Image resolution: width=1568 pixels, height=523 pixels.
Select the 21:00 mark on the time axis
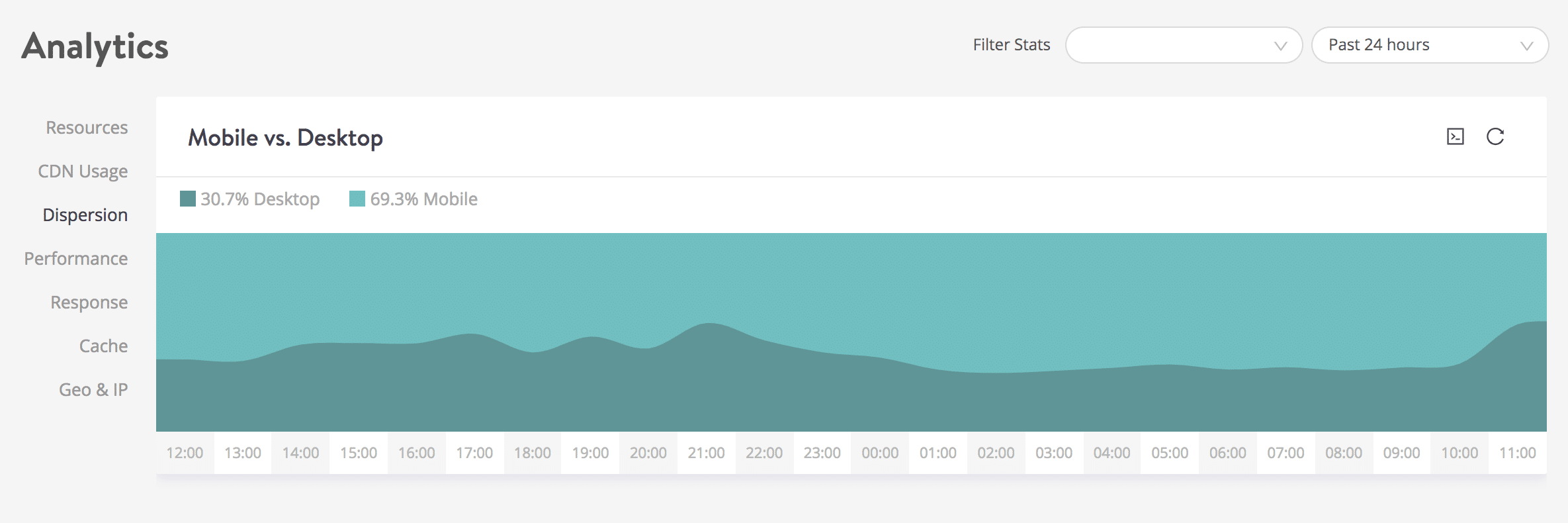click(706, 453)
